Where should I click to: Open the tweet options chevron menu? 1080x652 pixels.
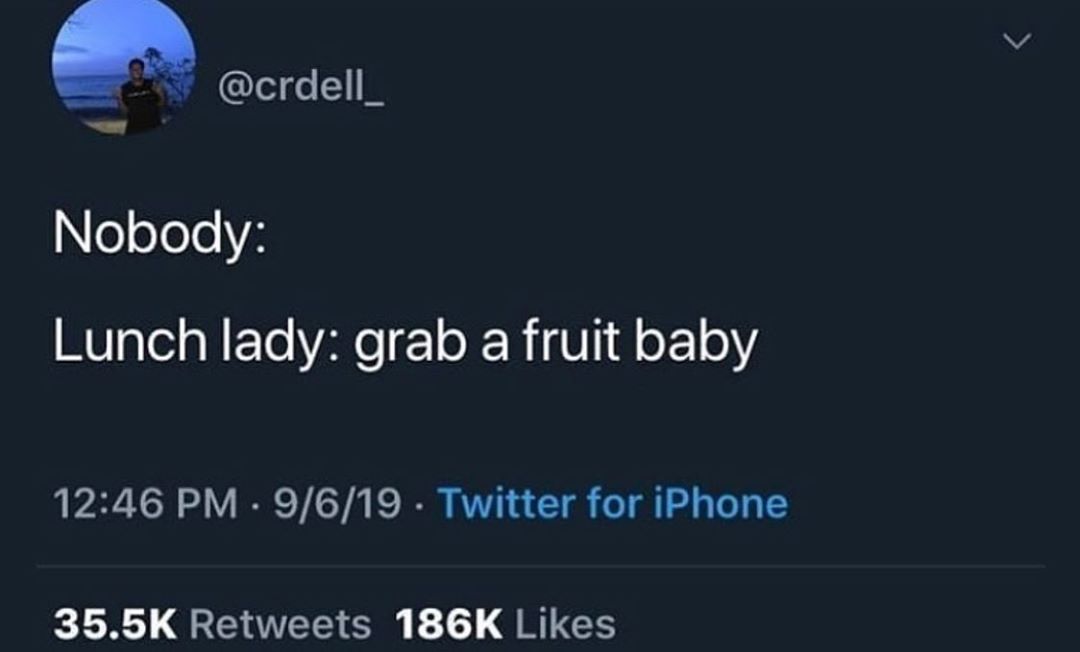(1017, 42)
